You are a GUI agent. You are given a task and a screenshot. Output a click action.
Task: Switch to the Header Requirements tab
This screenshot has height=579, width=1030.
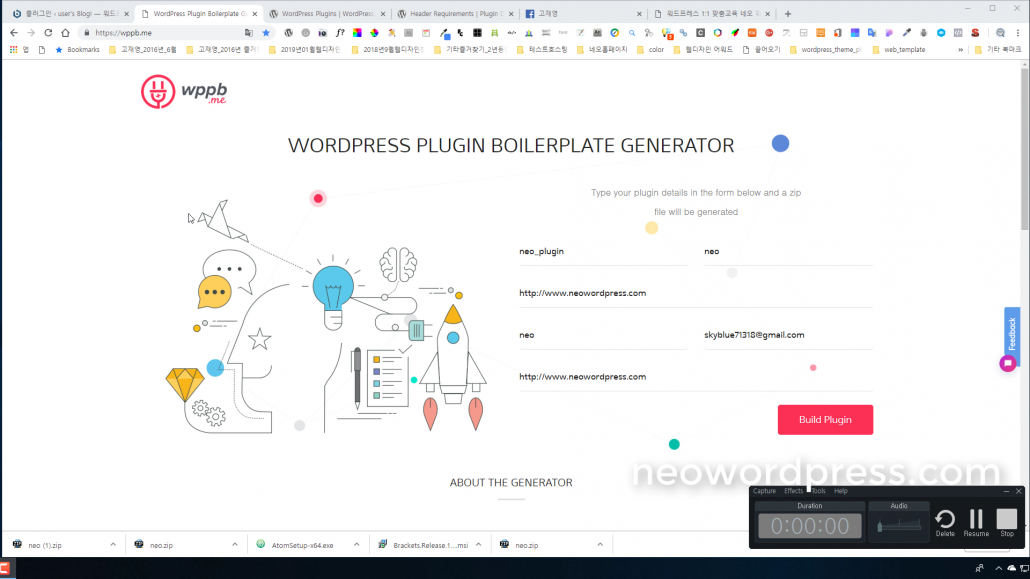(455, 14)
